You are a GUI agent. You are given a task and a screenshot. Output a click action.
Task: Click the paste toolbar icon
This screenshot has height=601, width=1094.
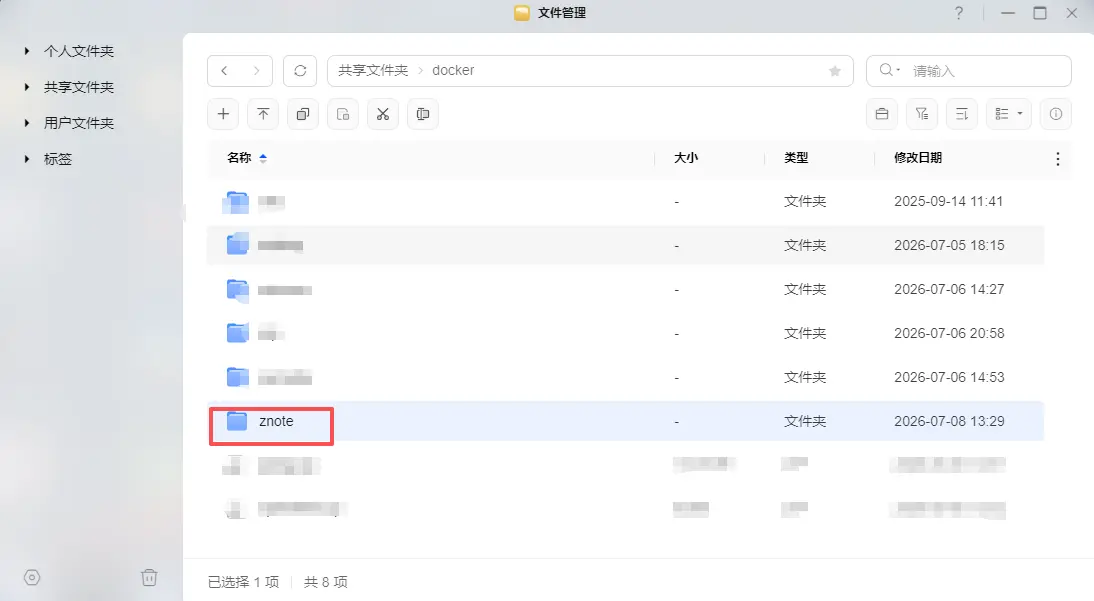pyautogui.click(x=343, y=114)
